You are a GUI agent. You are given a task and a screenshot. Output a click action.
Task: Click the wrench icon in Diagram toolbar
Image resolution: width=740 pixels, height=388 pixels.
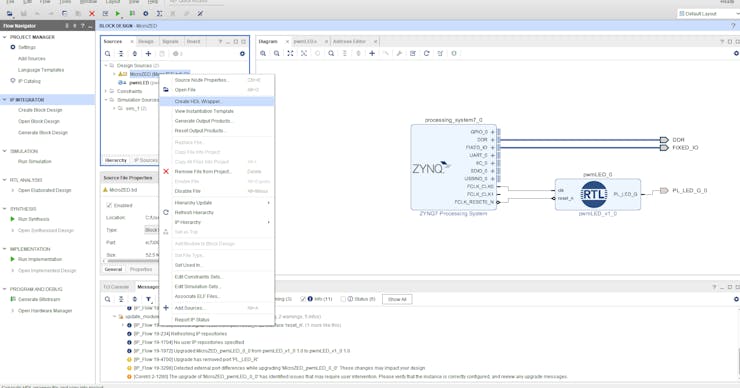coord(399,53)
